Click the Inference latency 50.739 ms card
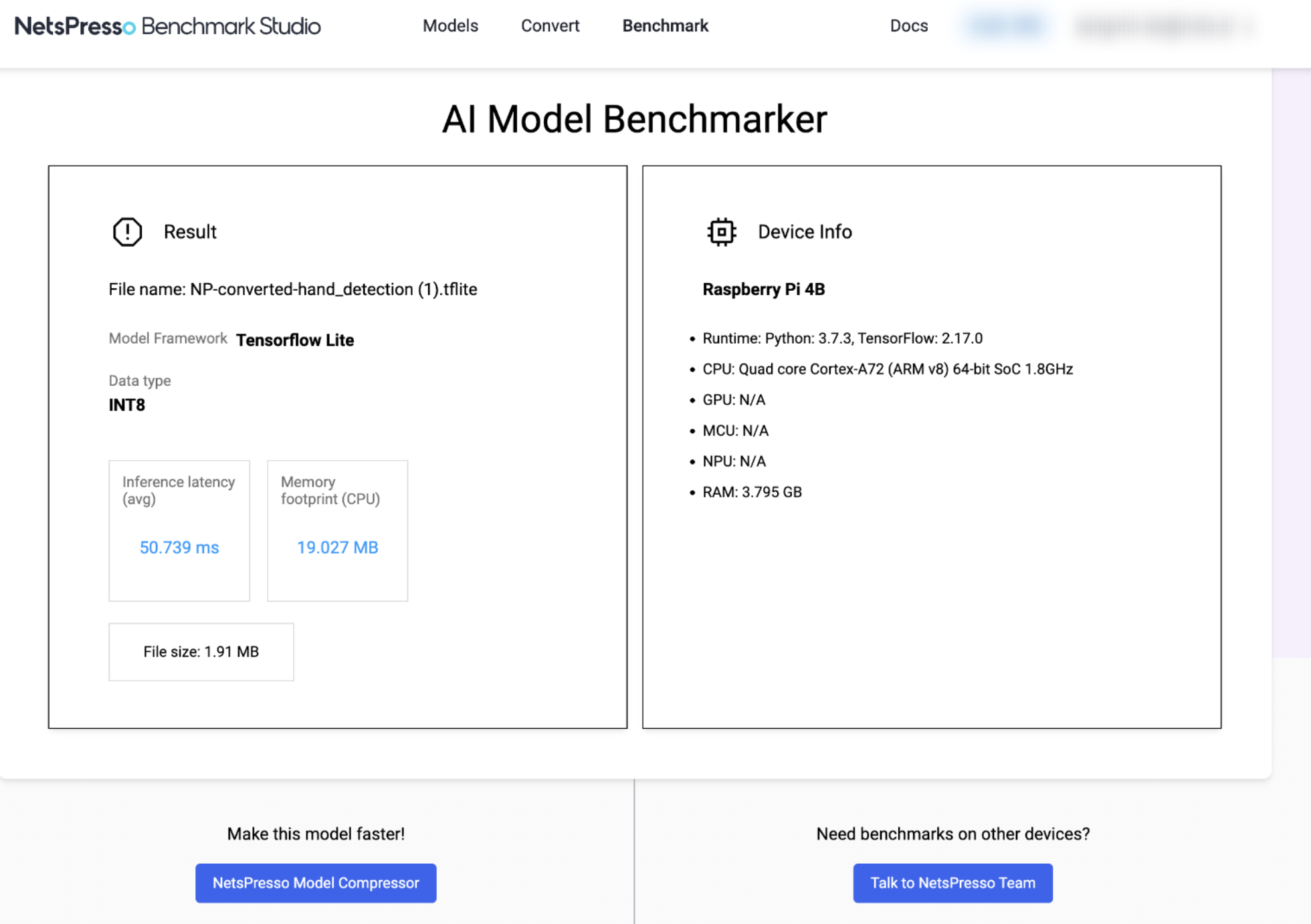The height and width of the screenshot is (924, 1311). [179, 530]
